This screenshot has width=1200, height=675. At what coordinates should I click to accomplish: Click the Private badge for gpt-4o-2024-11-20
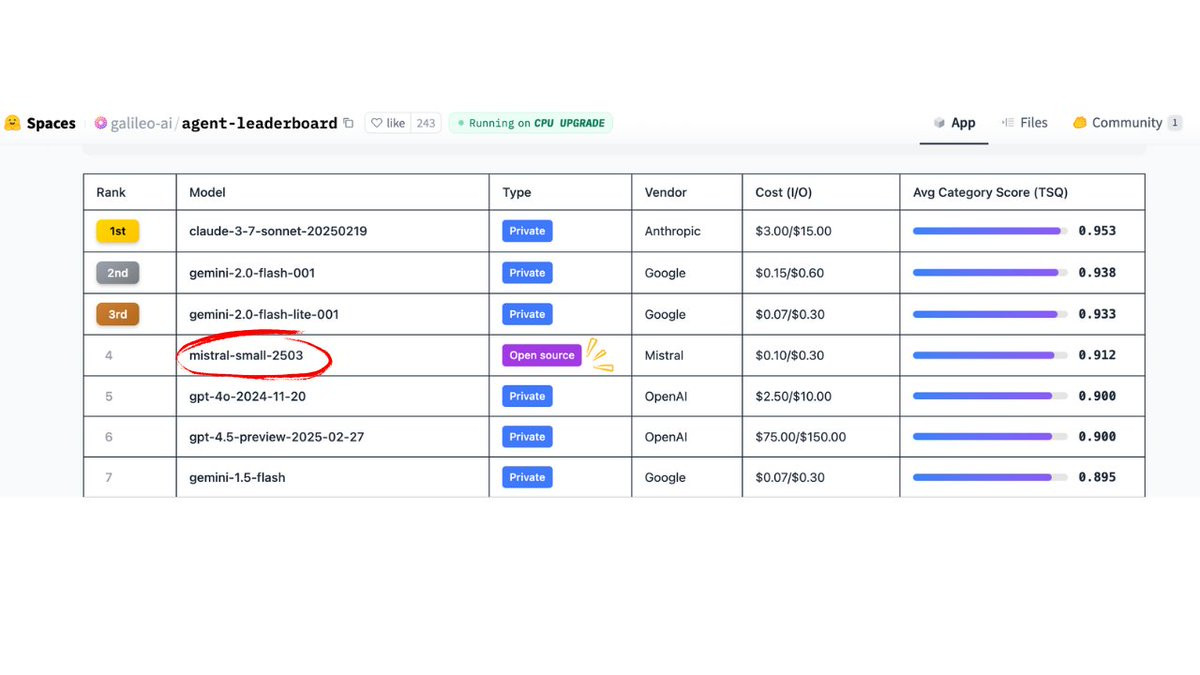pos(527,396)
